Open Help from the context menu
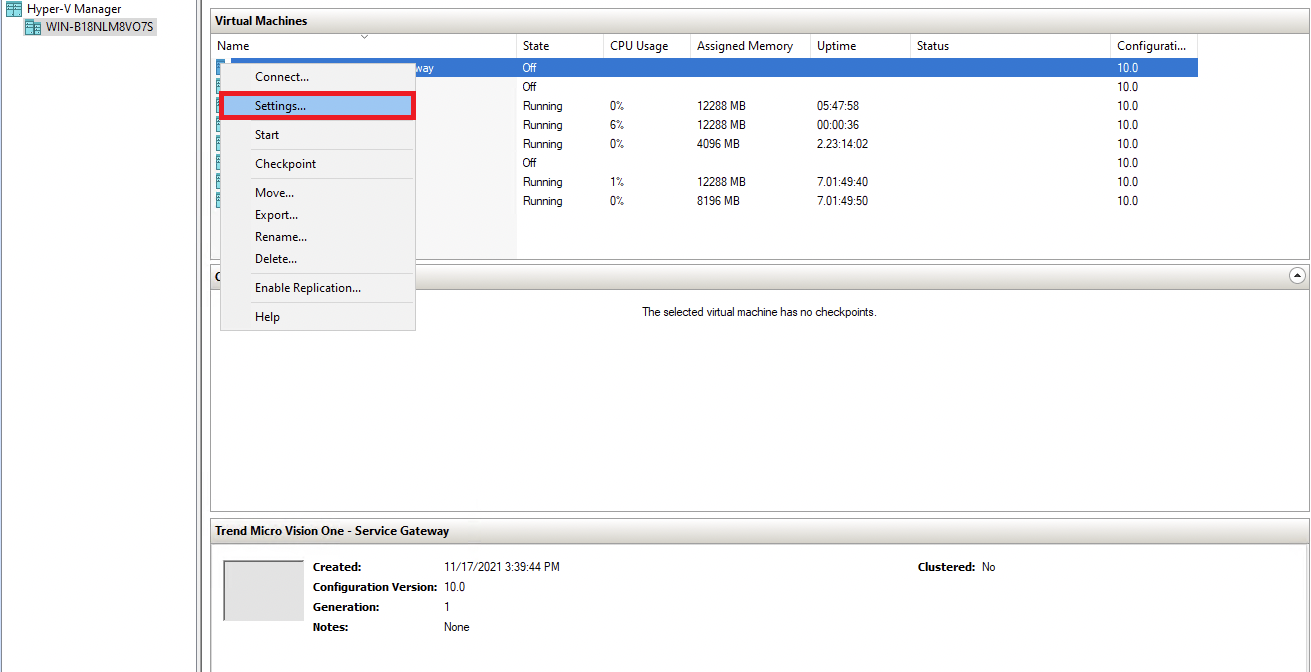Image resolution: width=1311 pixels, height=672 pixels. [x=266, y=316]
